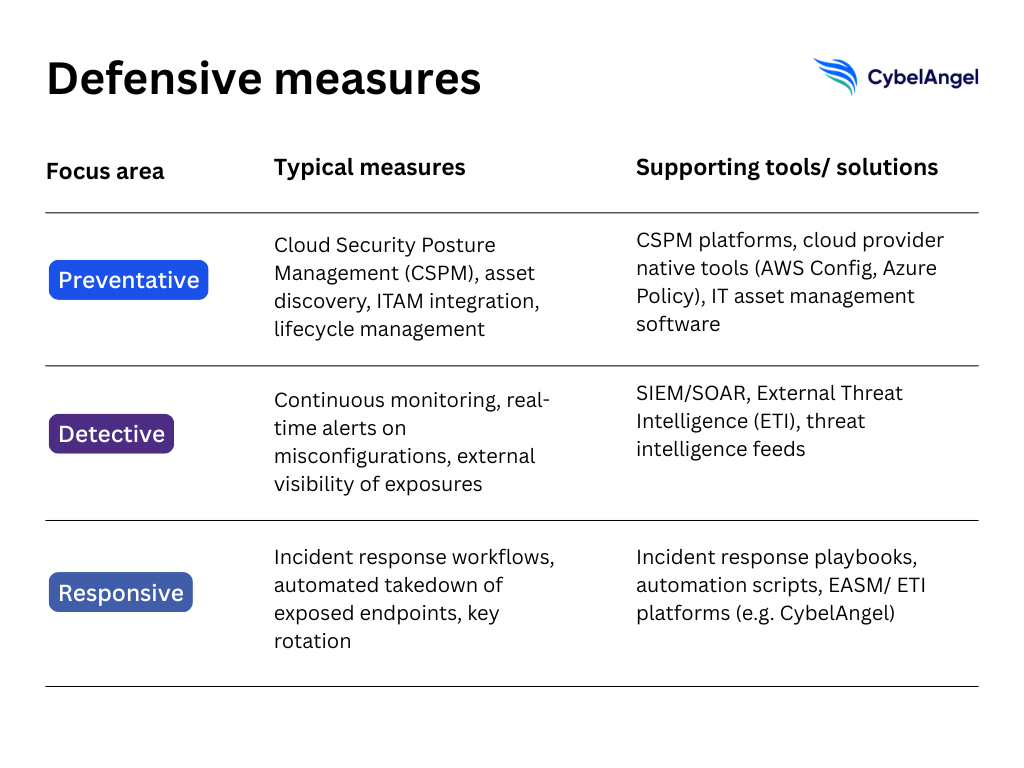The image size is (1024, 768).
Task: Click the AWS Config, Azure line
Action: [x=786, y=269]
